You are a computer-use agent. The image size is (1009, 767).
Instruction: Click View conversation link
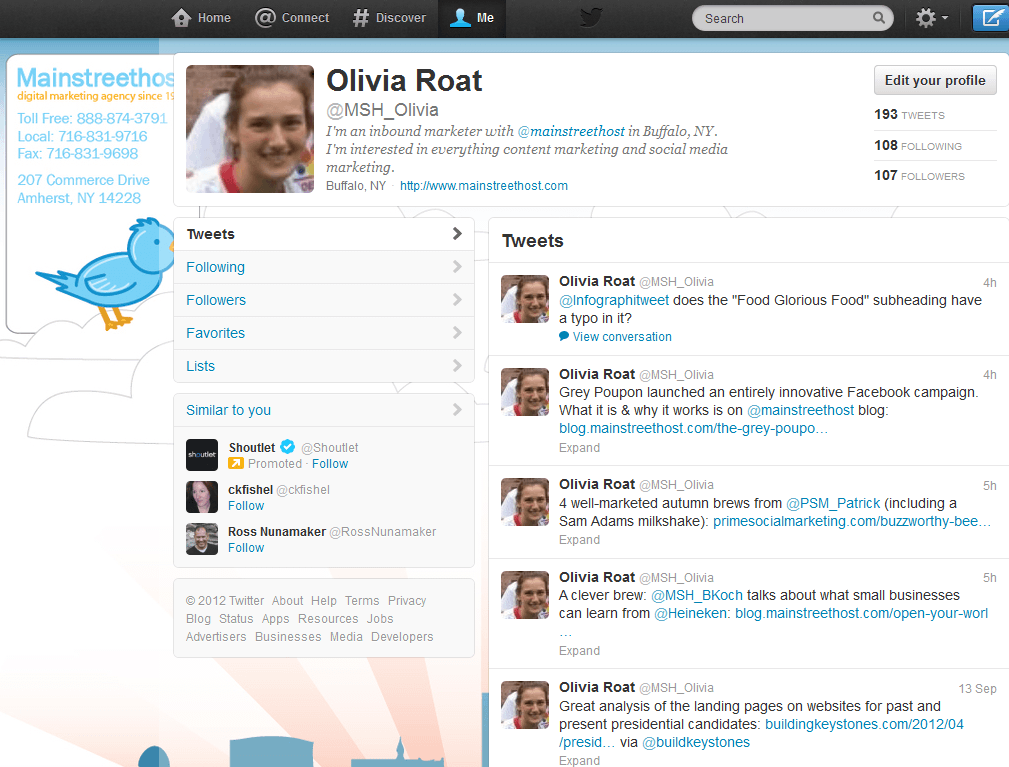coord(622,337)
